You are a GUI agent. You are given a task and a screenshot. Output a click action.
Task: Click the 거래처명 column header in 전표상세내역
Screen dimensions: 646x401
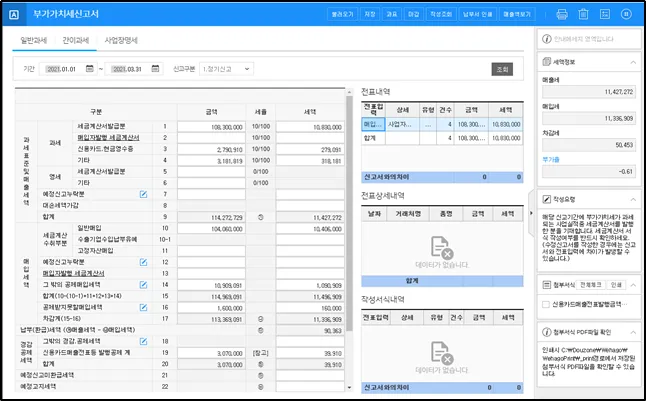tap(408, 214)
